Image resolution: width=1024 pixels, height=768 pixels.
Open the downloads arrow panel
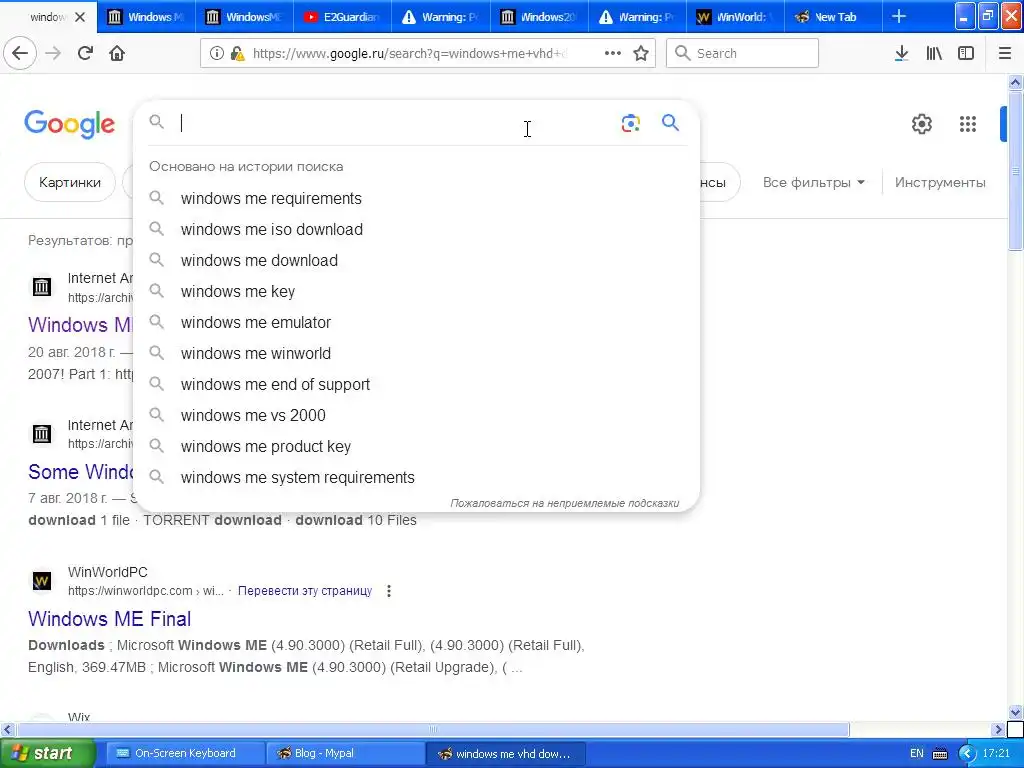(901, 53)
